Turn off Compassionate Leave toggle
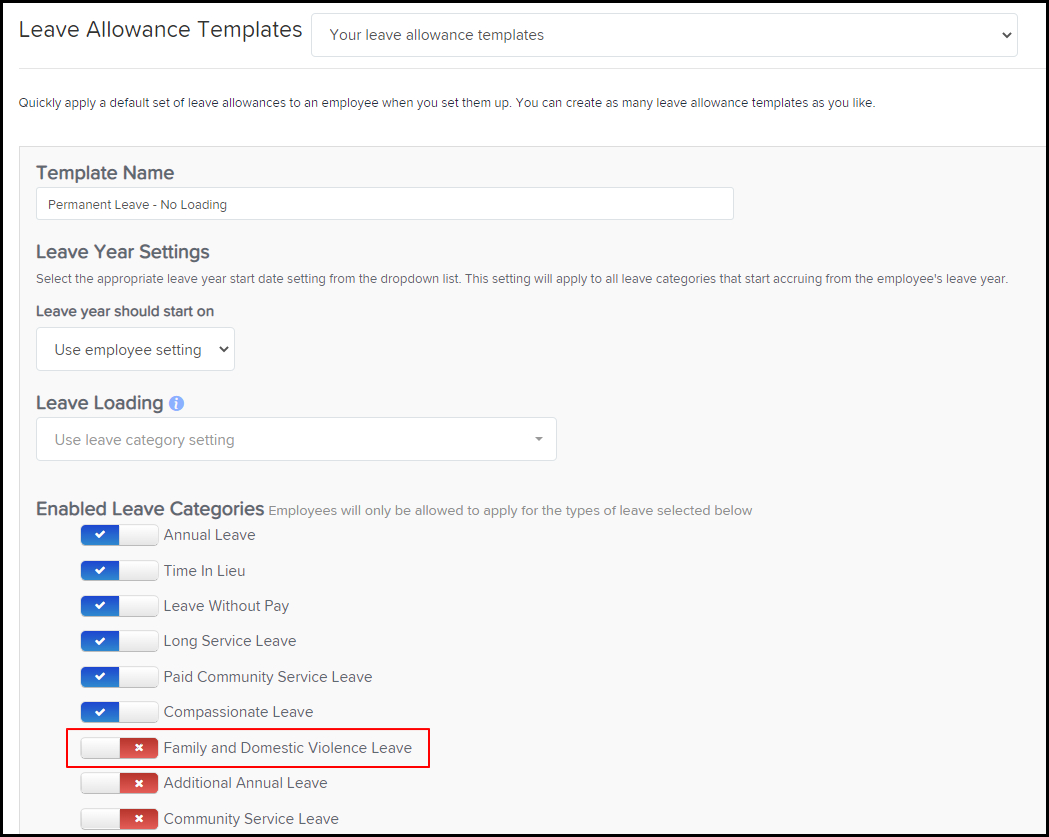This screenshot has width=1049, height=837. pyautogui.click(x=119, y=712)
